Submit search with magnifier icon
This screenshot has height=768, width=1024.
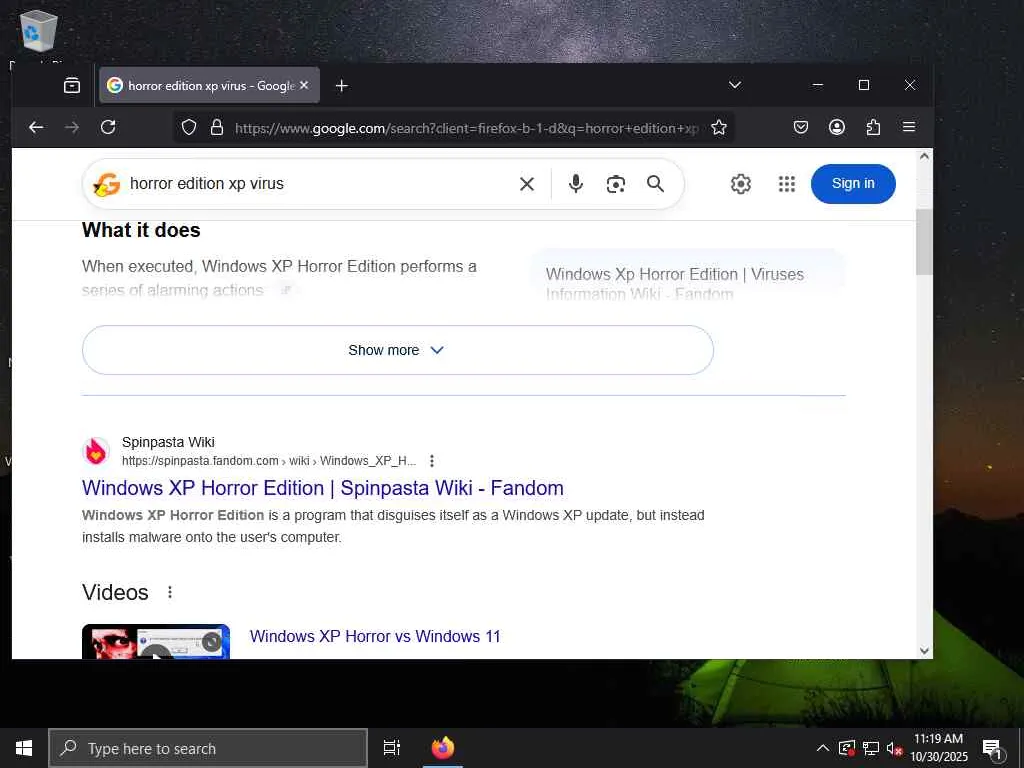coord(656,184)
